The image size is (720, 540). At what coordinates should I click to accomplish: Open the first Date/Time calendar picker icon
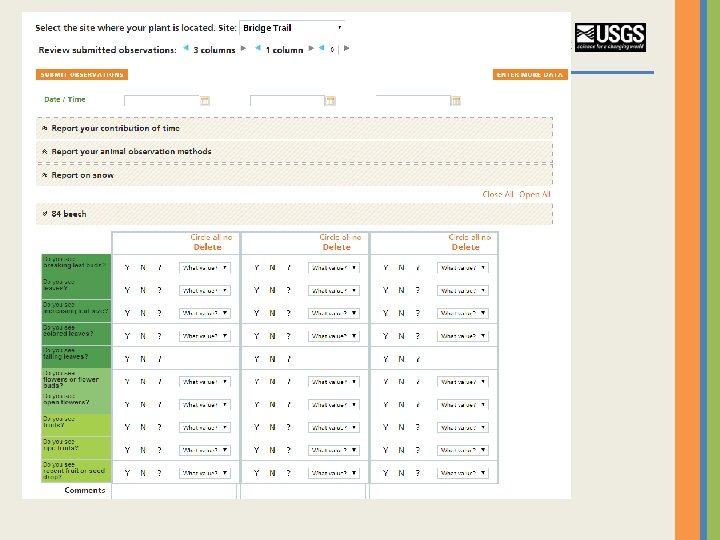coord(205,101)
